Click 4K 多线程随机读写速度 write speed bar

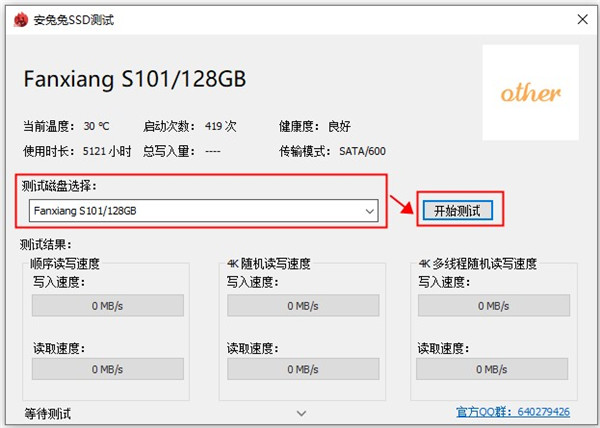point(494,305)
